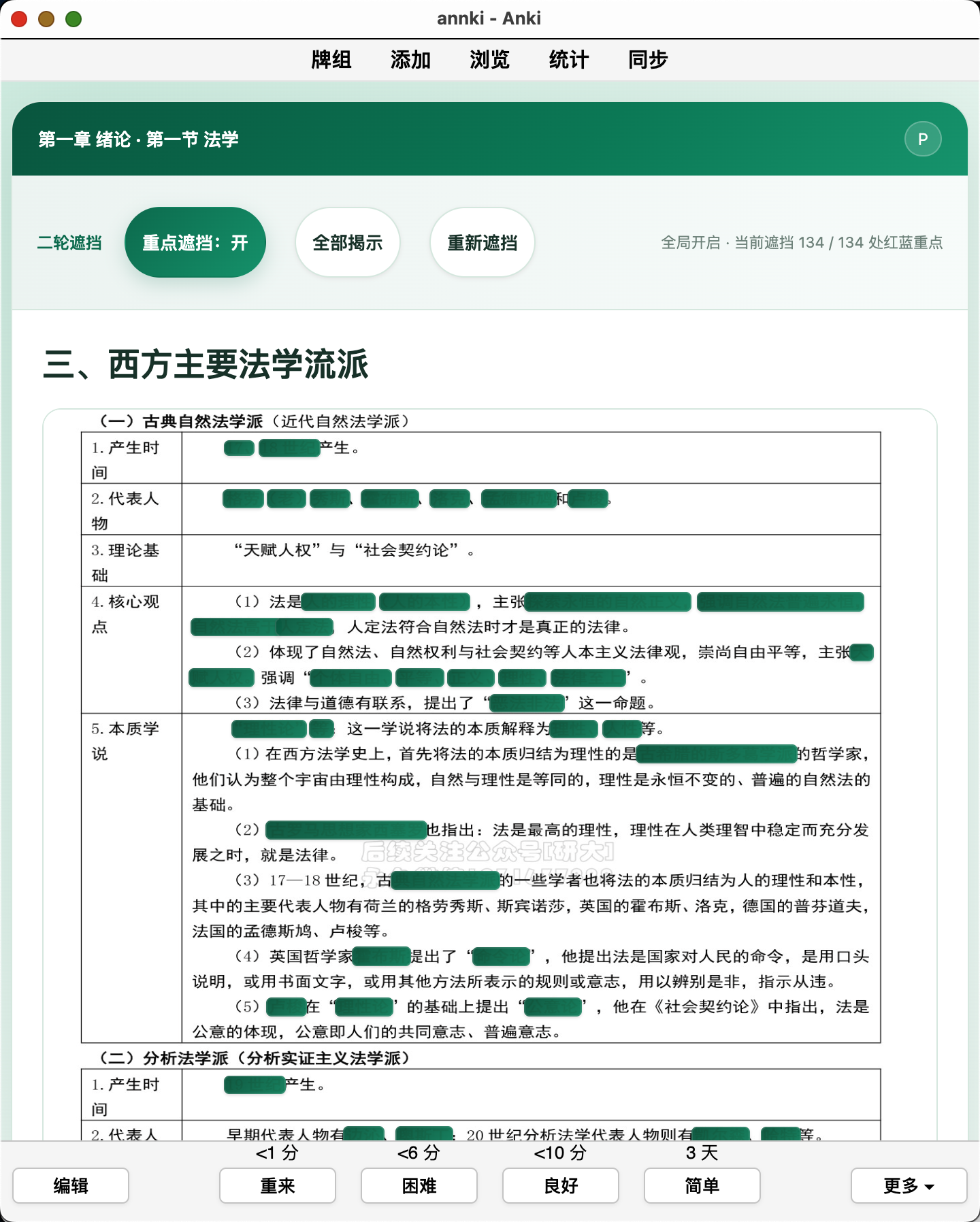
Task: Reveal the mask in 提出了“…”这一命题
Action: point(527,703)
